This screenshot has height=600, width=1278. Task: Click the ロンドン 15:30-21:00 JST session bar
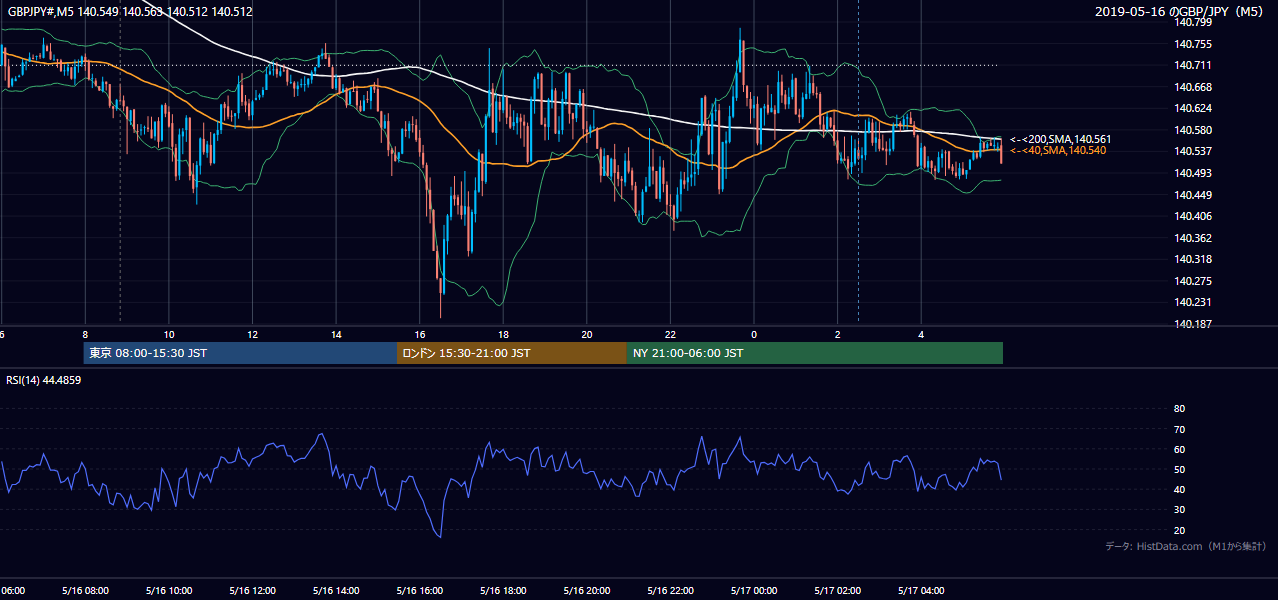(x=512, y=353)
